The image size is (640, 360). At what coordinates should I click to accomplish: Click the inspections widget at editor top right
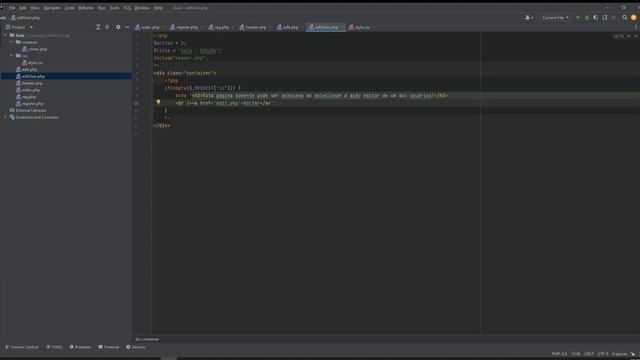coord(619,36)
